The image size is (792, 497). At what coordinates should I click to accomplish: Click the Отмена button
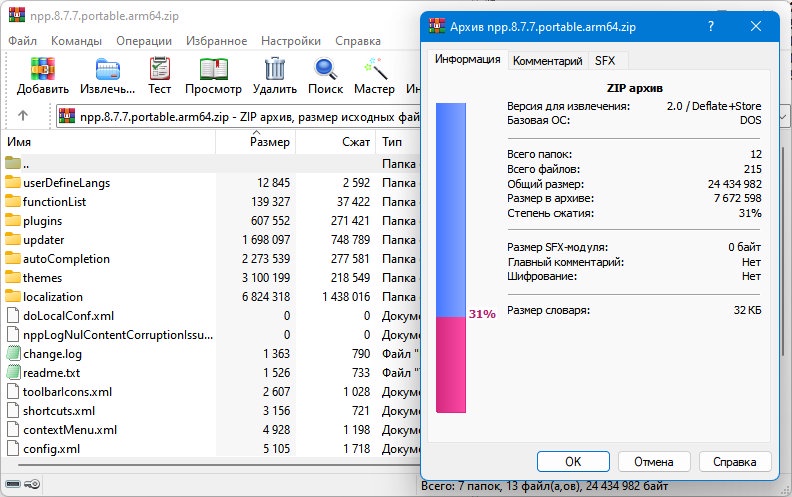coord(654,462)
